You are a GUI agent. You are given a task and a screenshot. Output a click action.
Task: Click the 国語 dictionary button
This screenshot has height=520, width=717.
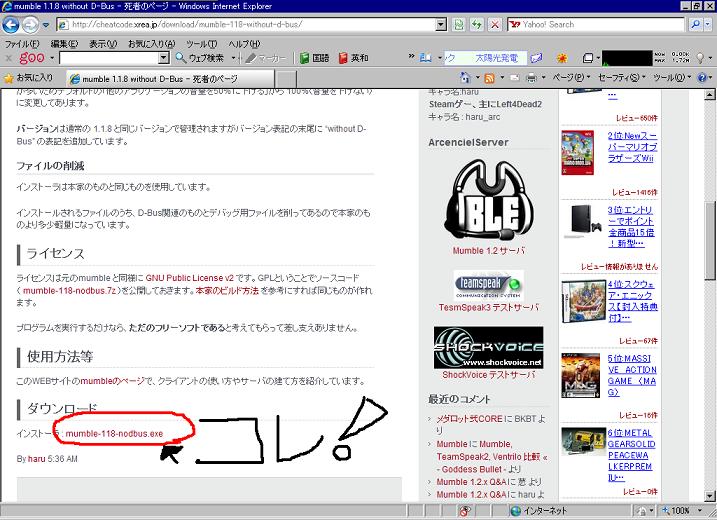pyautogui.click(x=315, y=58)
